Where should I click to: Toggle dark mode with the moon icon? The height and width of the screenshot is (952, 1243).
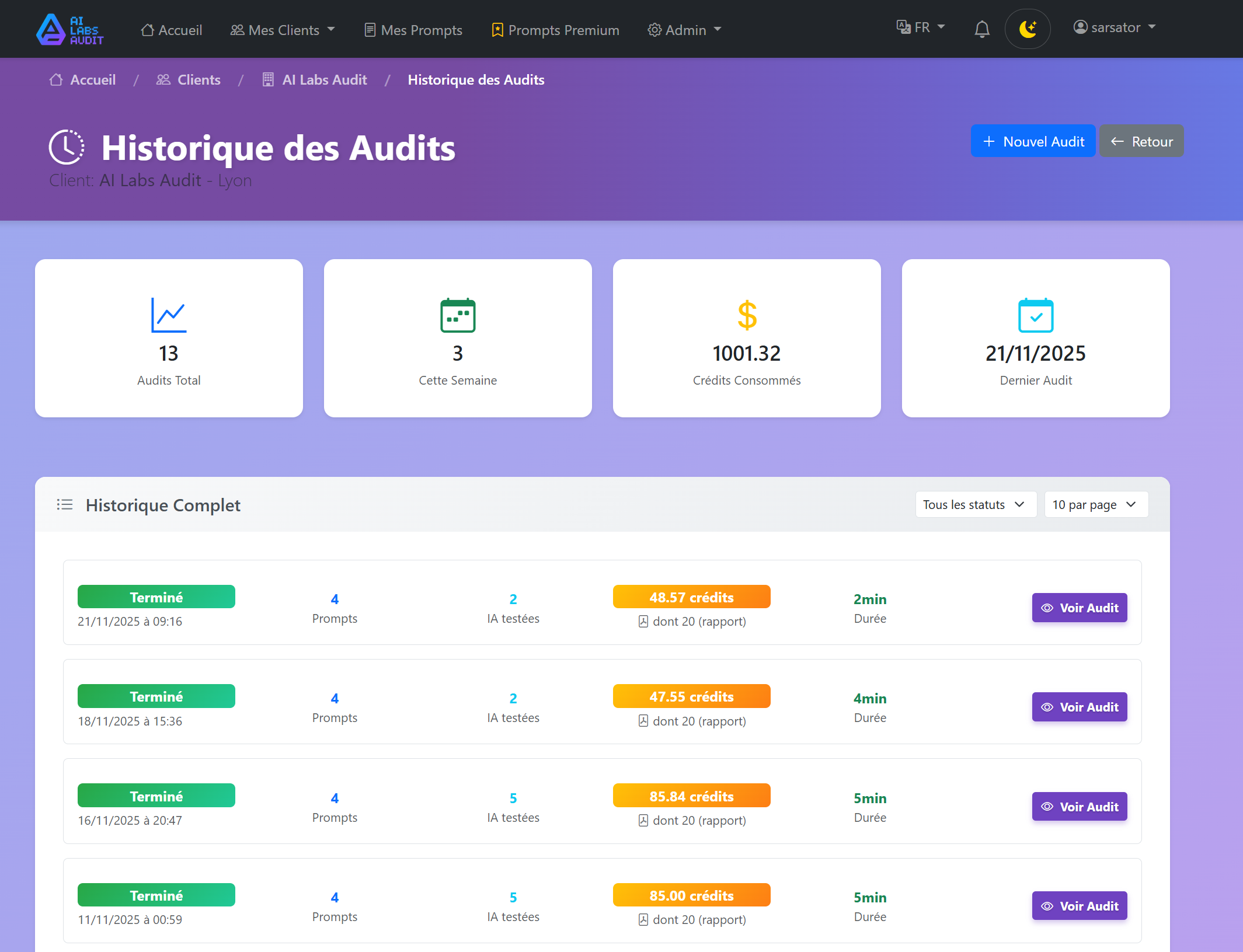click(1028, 28)
